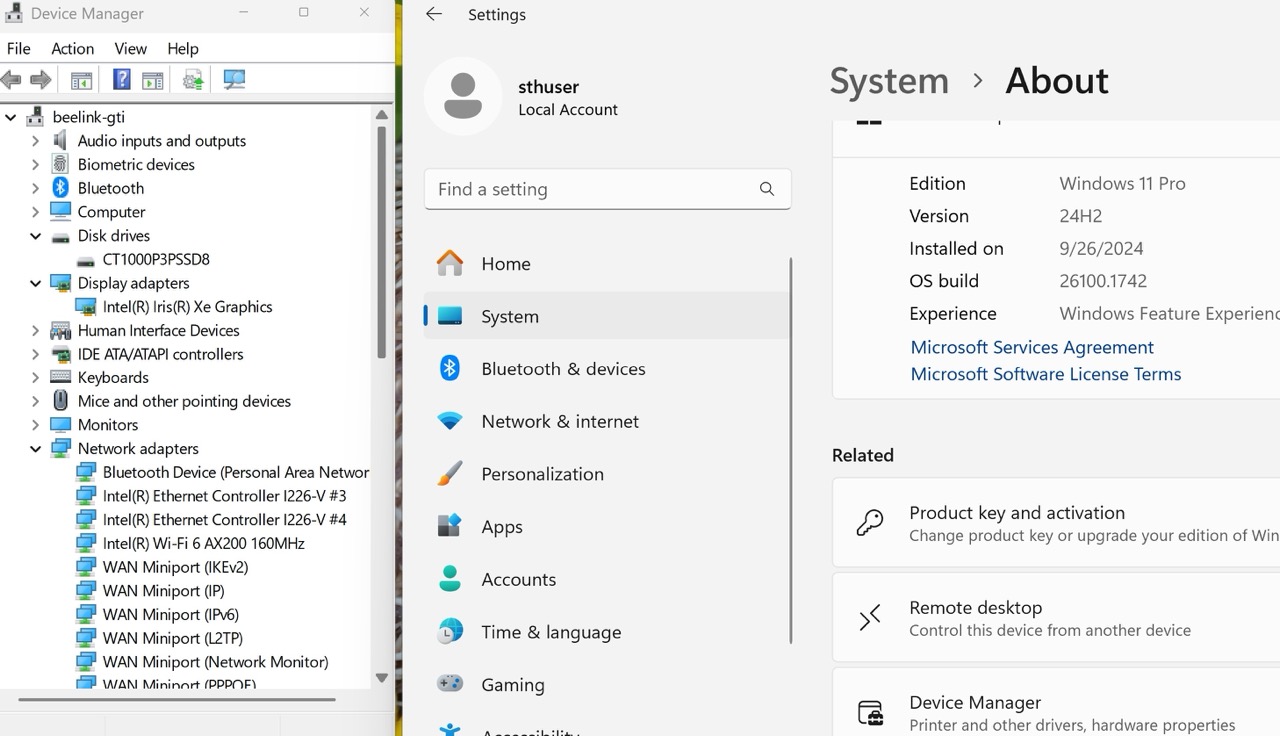
Task: Collapse the Network adapters node
Action: pyautogui.click(x=36, y=449)
